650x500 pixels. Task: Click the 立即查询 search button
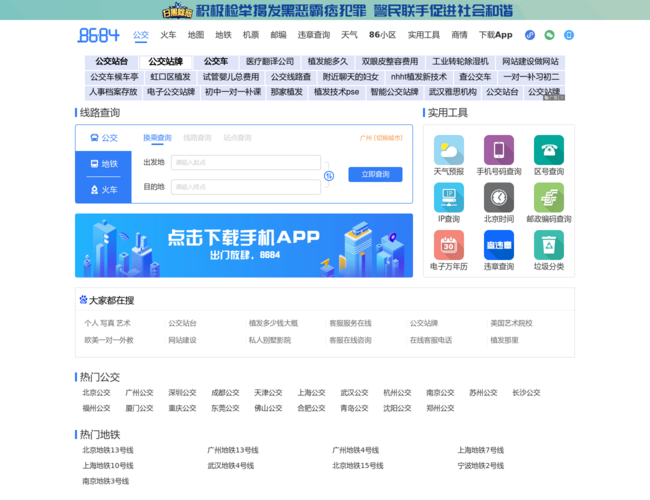(x=375, y=174)
